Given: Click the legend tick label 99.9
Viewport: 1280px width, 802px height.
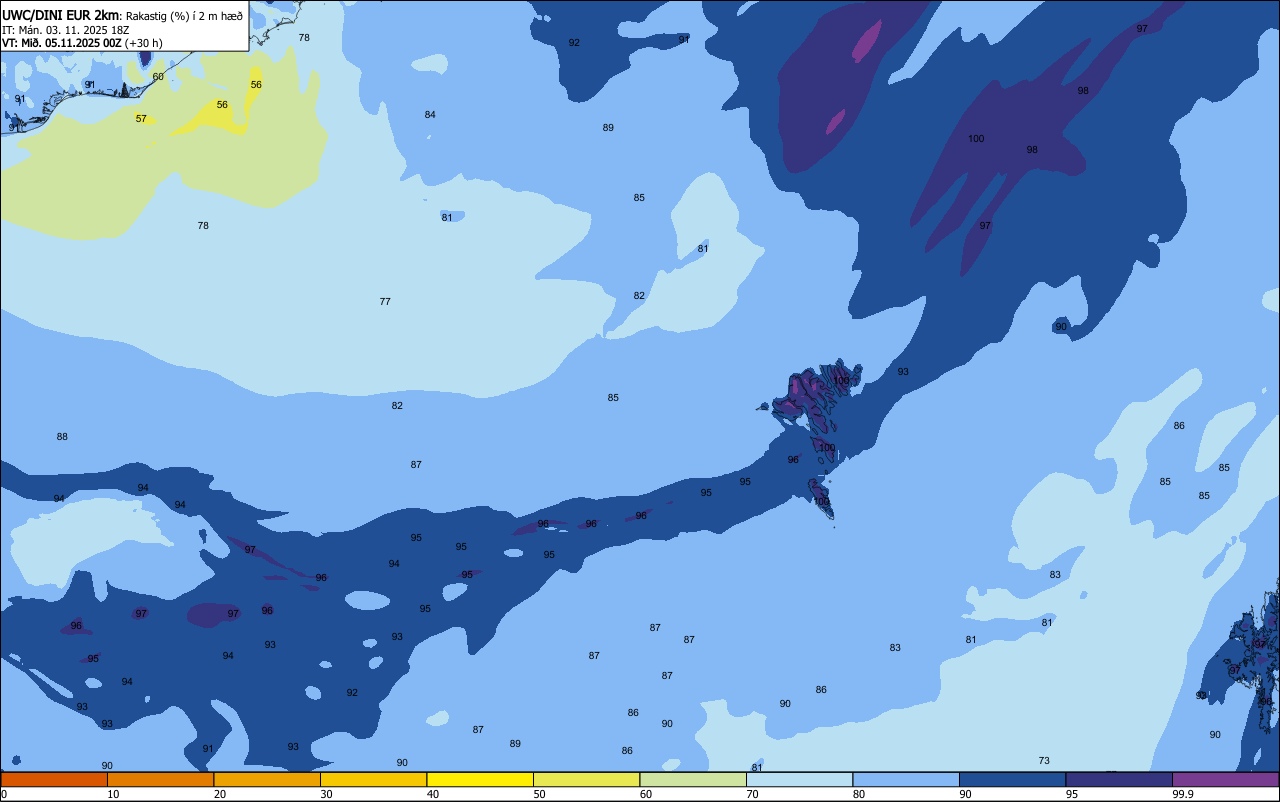Looking at the screenshot, I should 1183,794.
